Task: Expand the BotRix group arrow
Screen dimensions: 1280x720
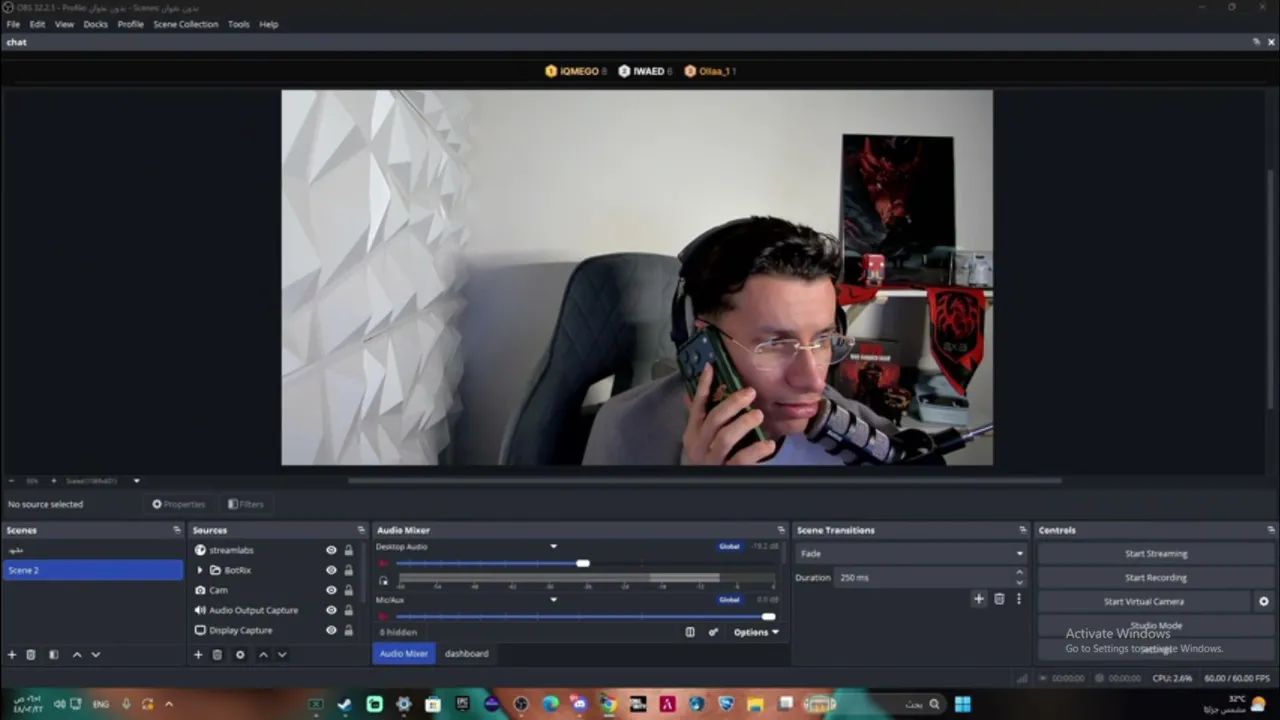Action: click(x=200, y=570)
